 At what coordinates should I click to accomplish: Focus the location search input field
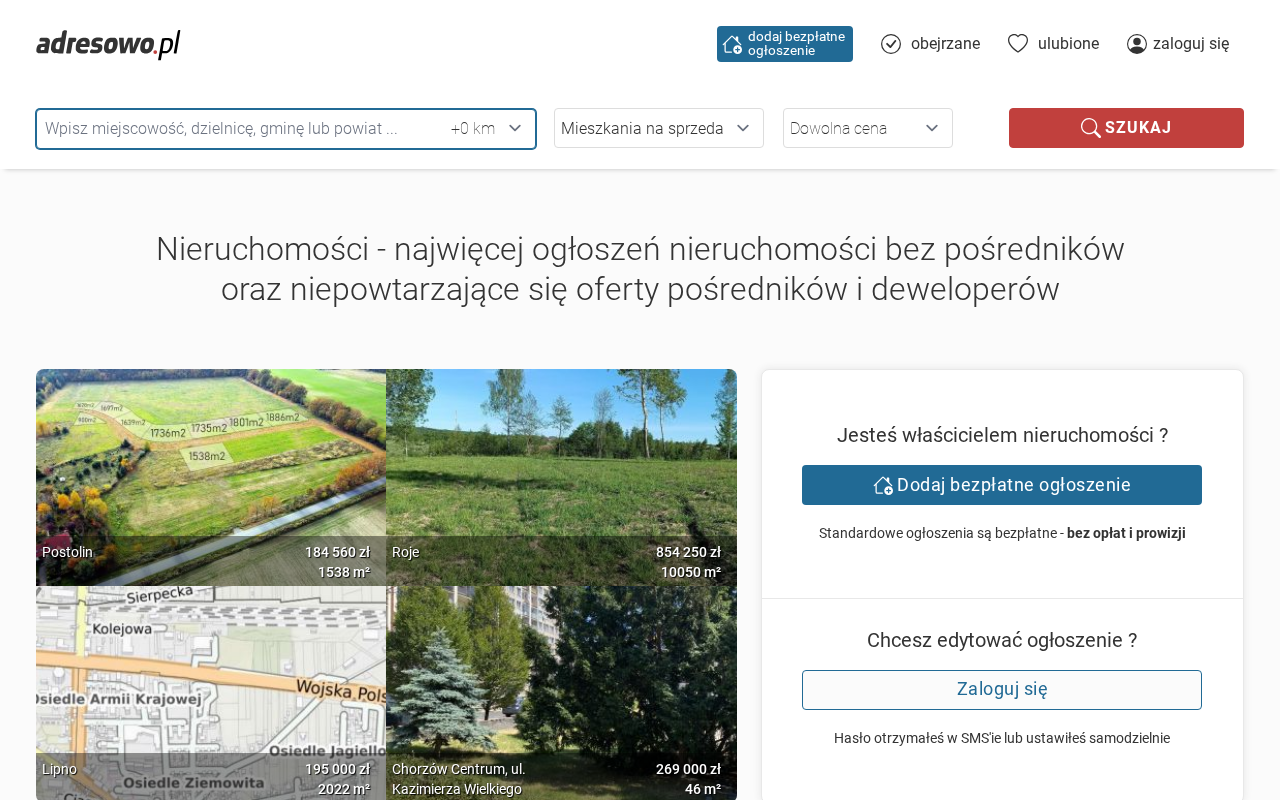tap(240, 128)
